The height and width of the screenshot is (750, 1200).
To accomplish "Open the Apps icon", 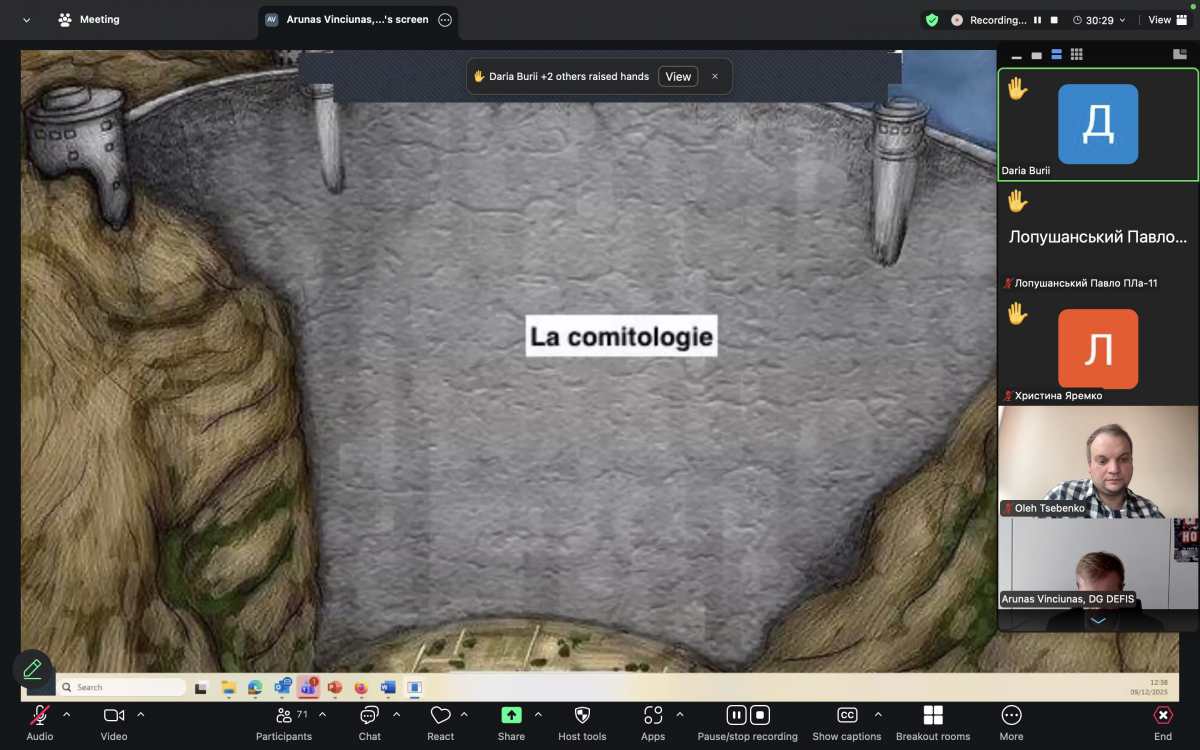I will click(653, 716).
